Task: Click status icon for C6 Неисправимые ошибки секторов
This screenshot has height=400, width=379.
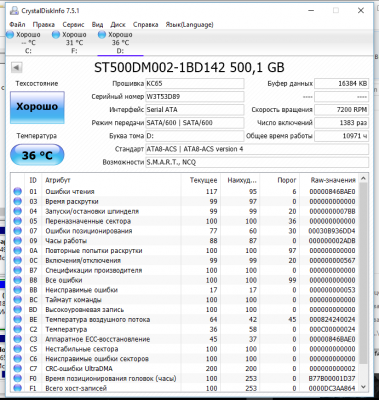Action: tap(17, 359)
